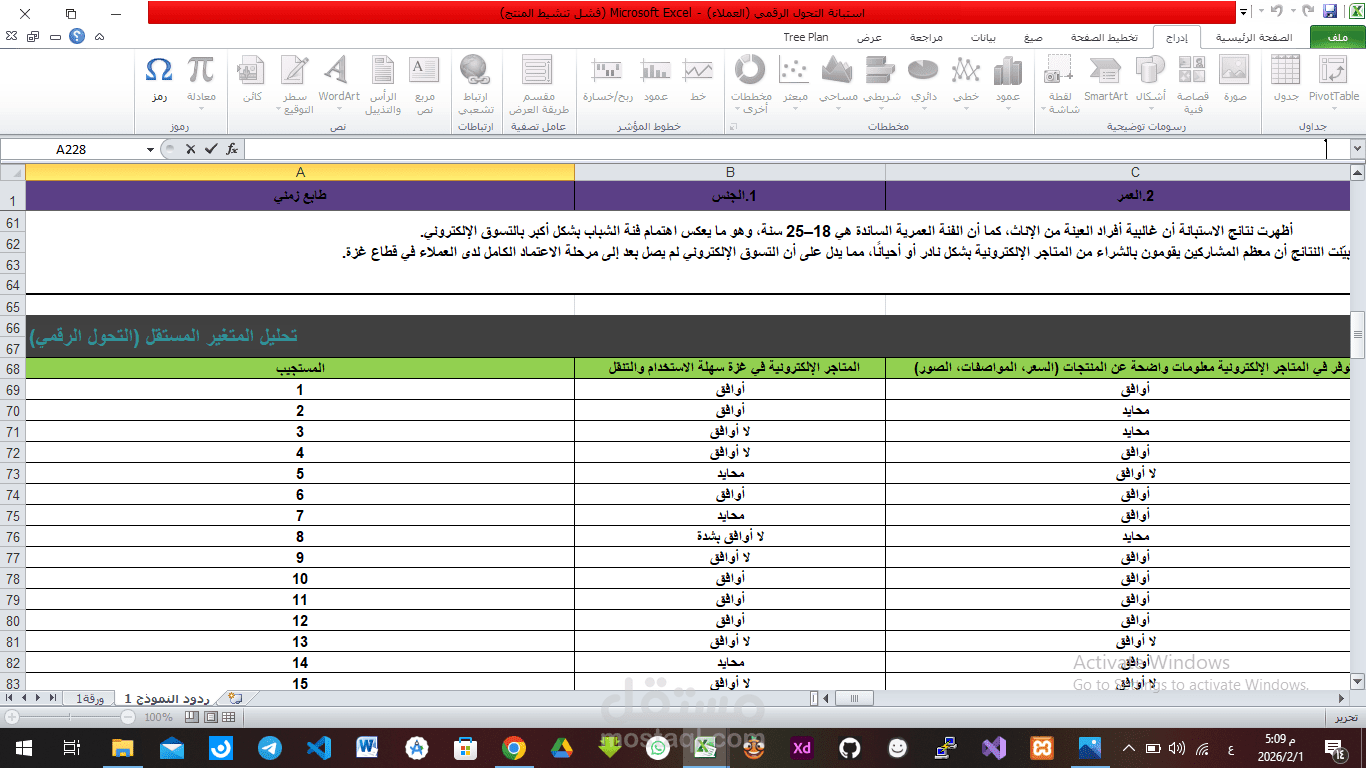Select the ردود النموذج 1 sheet tab
This screenshot has height=768, width=1366.
pyautogui.click(x=167, y=697)
